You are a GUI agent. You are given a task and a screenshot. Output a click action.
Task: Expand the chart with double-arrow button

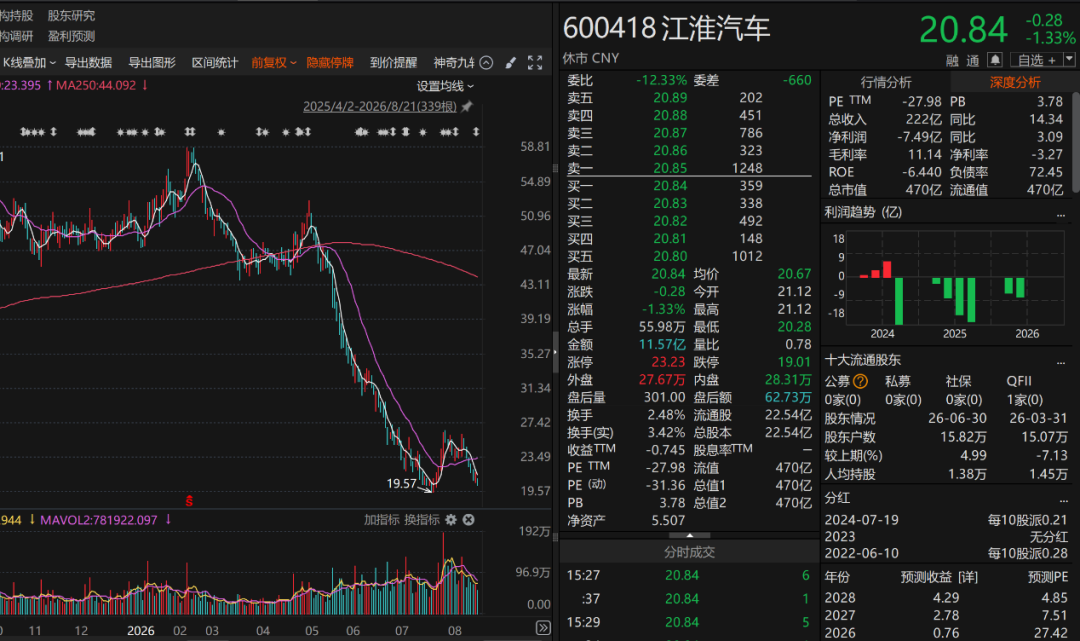click(543, 627)
